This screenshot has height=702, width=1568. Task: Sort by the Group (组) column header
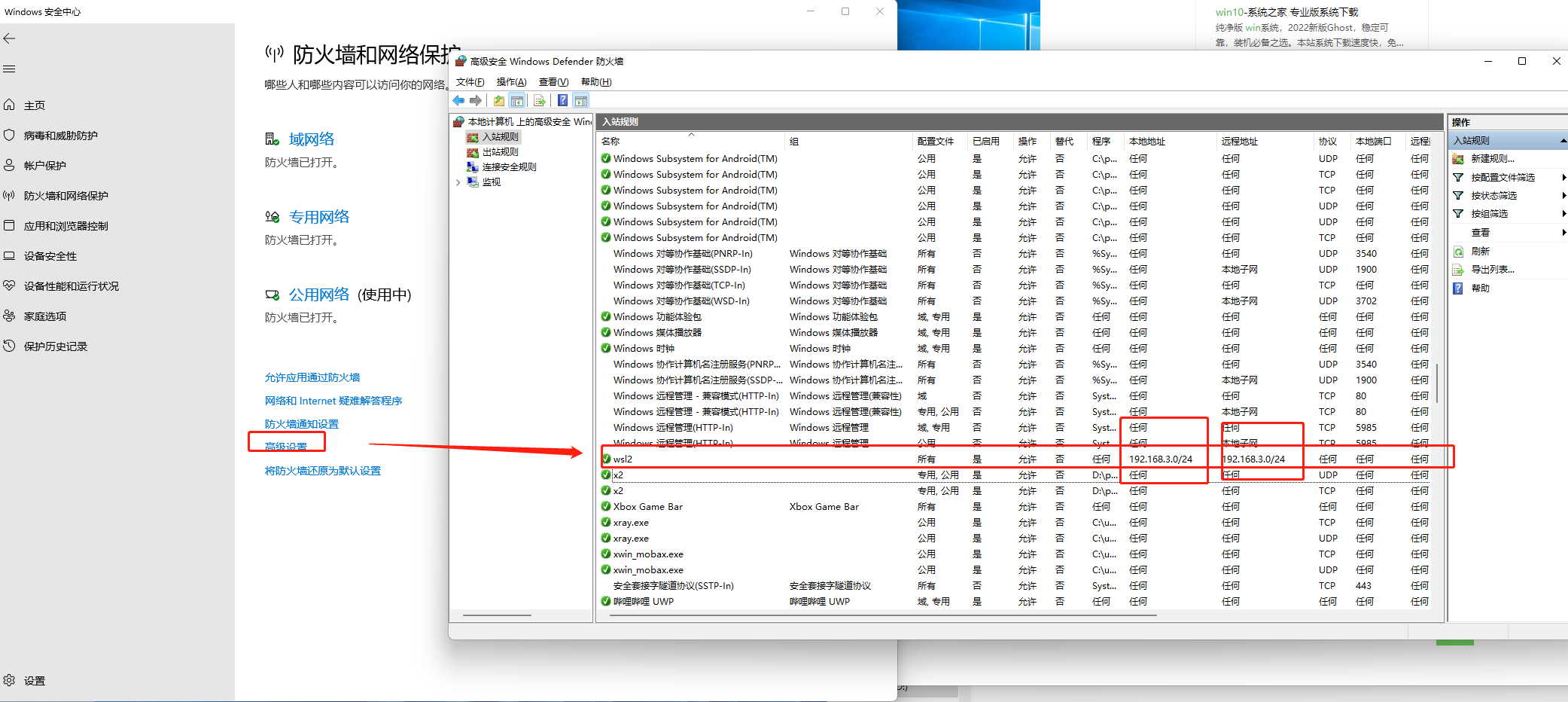click(x=849, y=141)
